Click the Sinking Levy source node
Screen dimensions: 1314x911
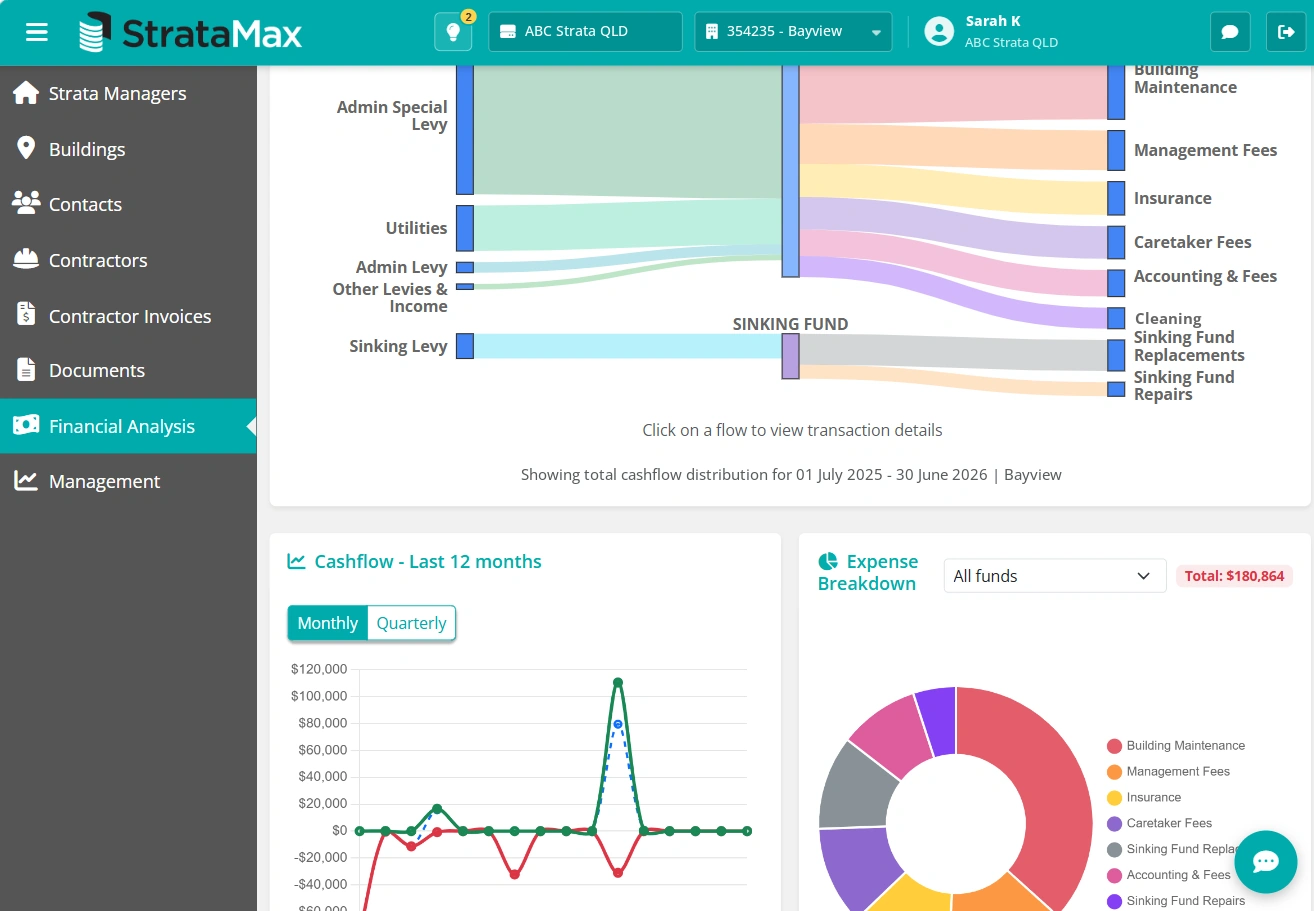(x=465, y=346)
